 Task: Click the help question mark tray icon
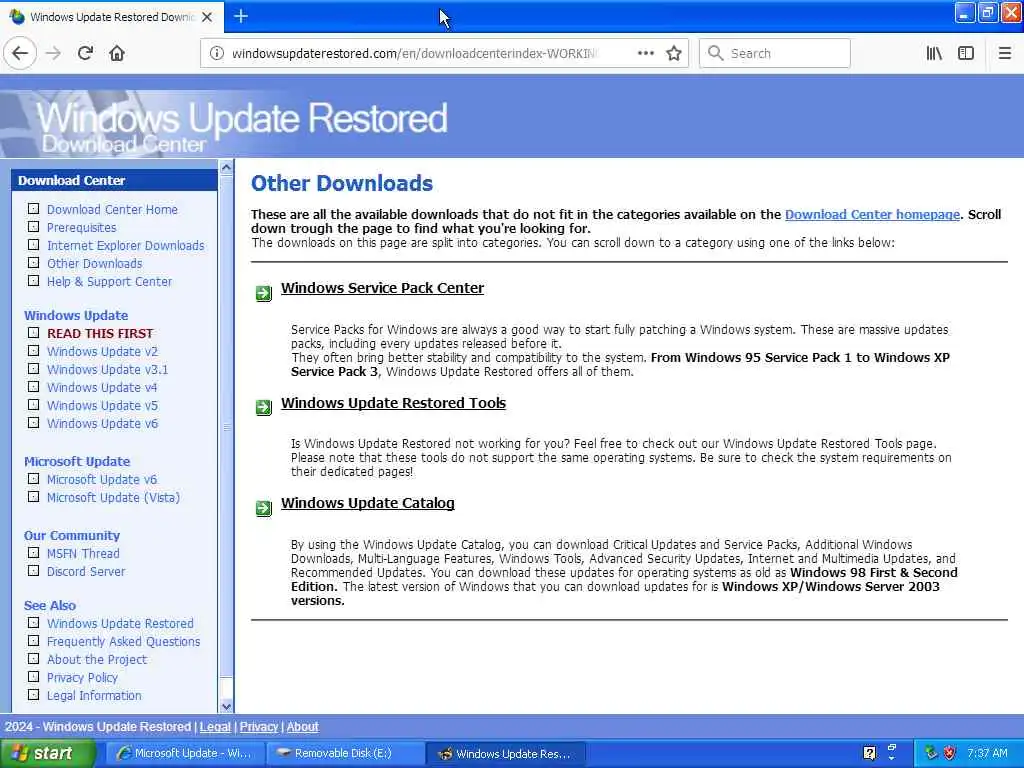[869, 753]
